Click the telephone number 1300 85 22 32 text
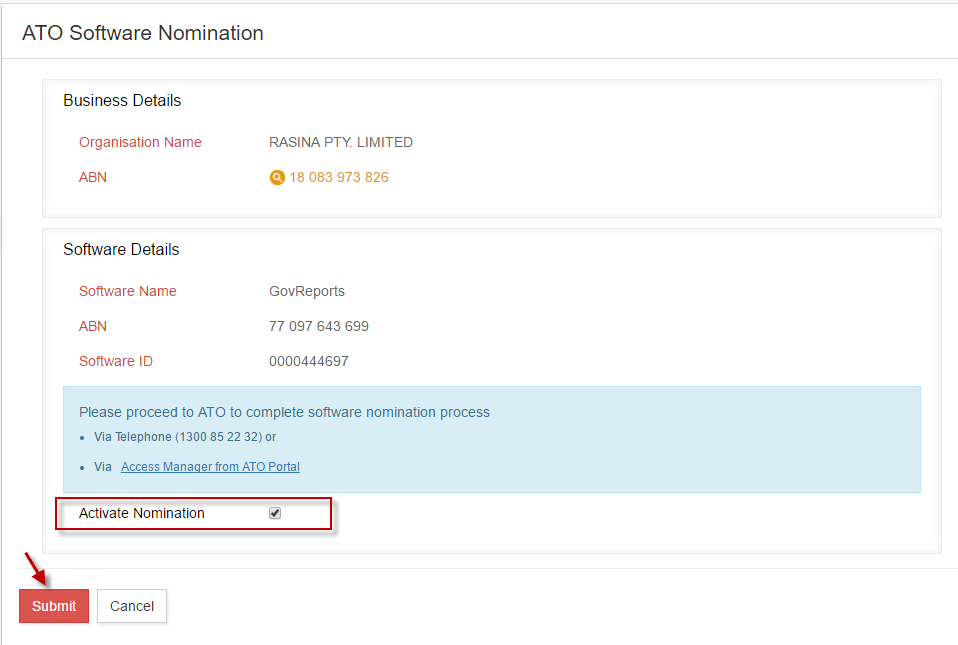The image size is (958, 645). (219, 437)
